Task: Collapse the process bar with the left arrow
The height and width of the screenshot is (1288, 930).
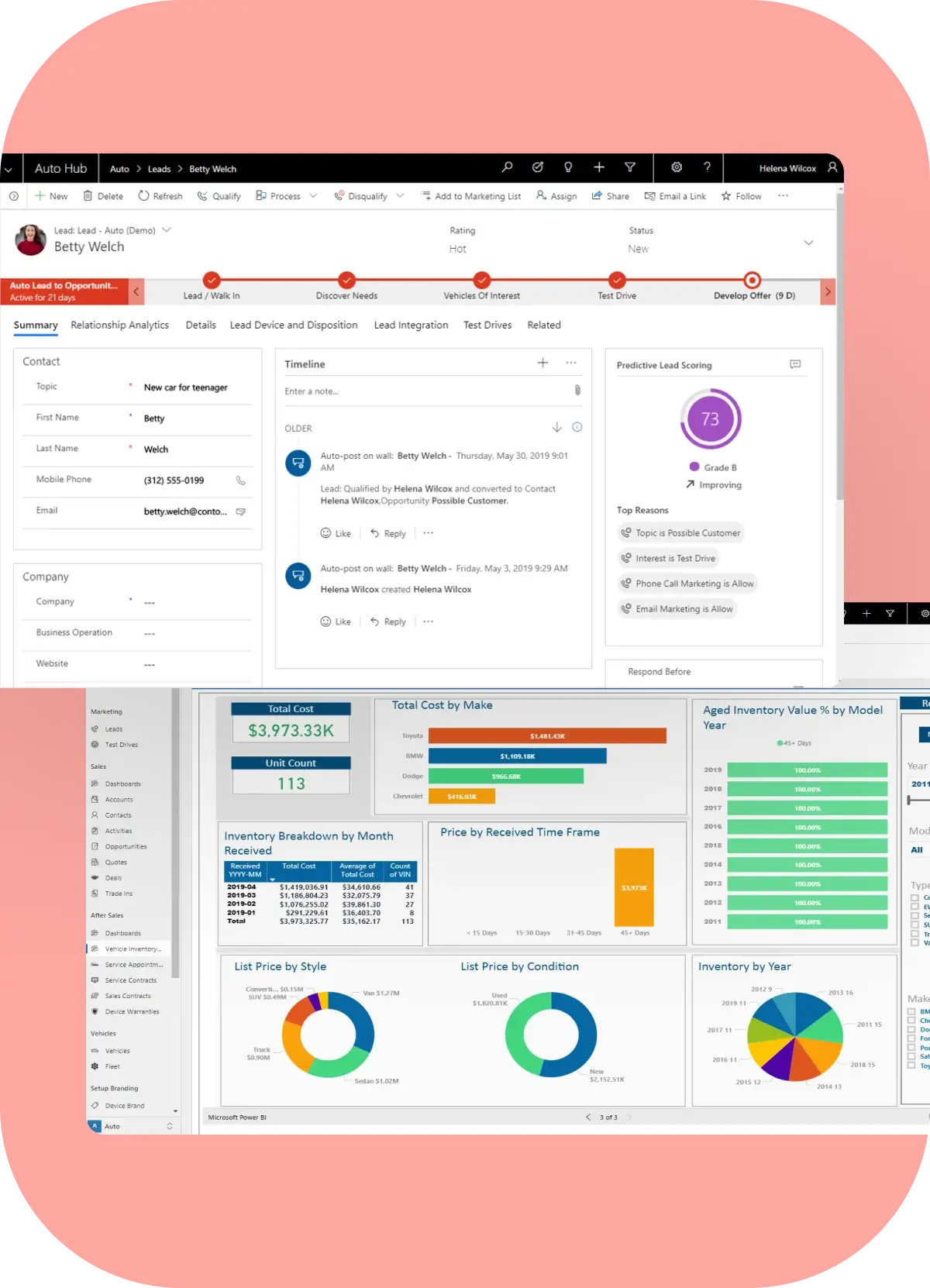Action: (x=136, y=292)
